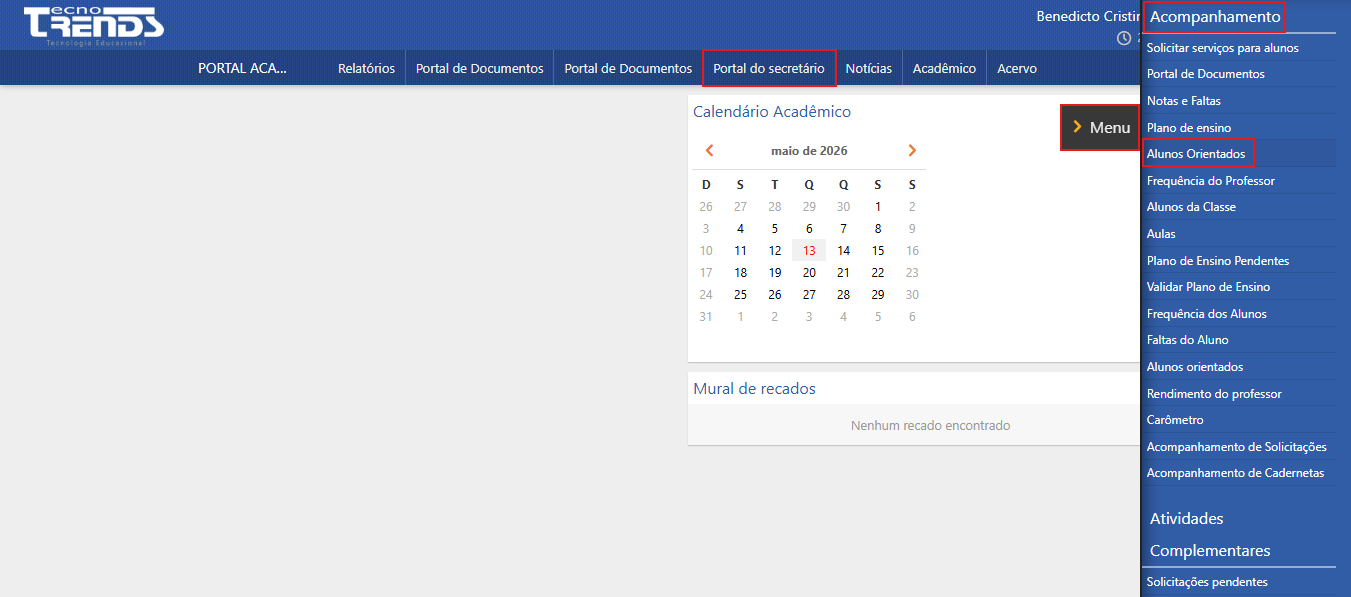Select day 14 in calendar
The height and width of the screenshot is (597, 1351).
(x=843, y=251)
